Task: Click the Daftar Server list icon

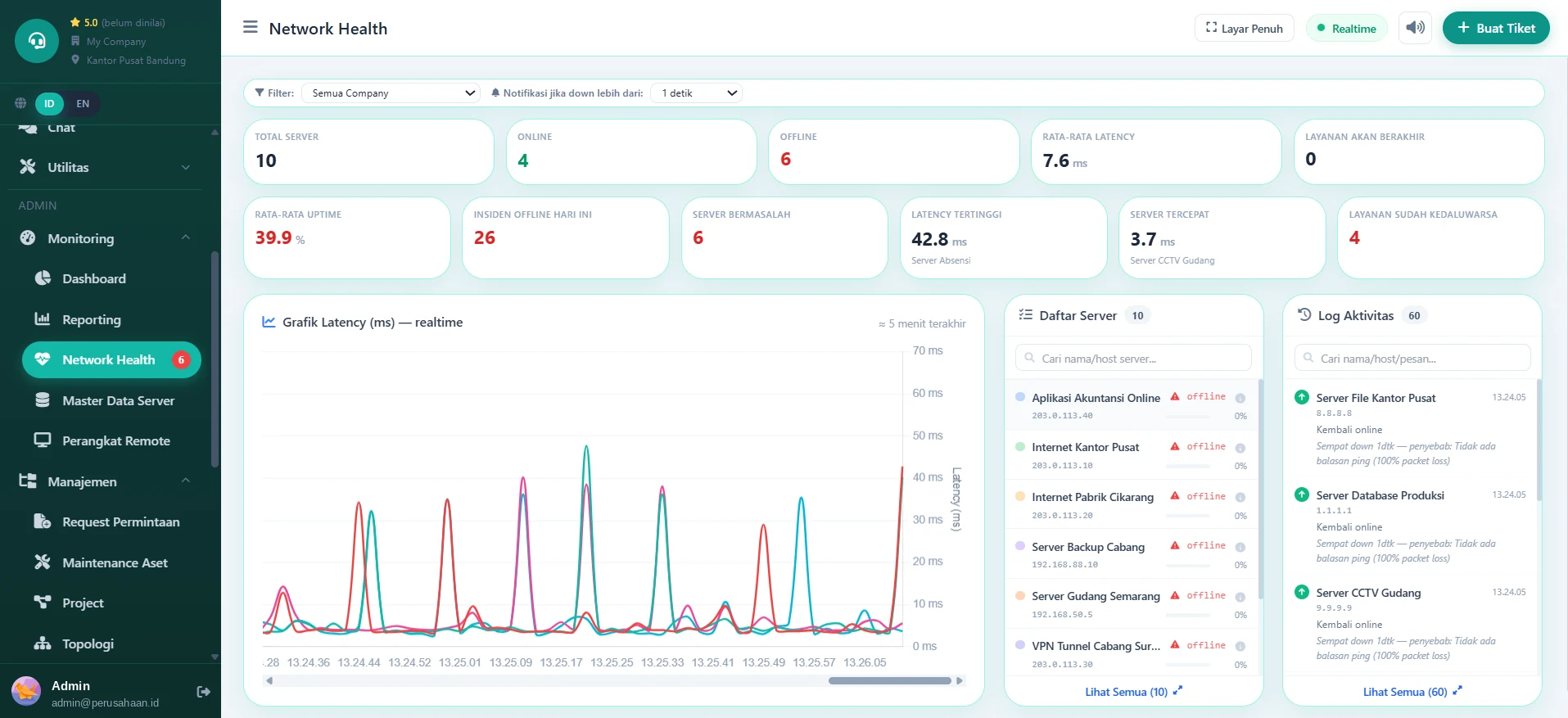Action: (x=1025, y=314)
